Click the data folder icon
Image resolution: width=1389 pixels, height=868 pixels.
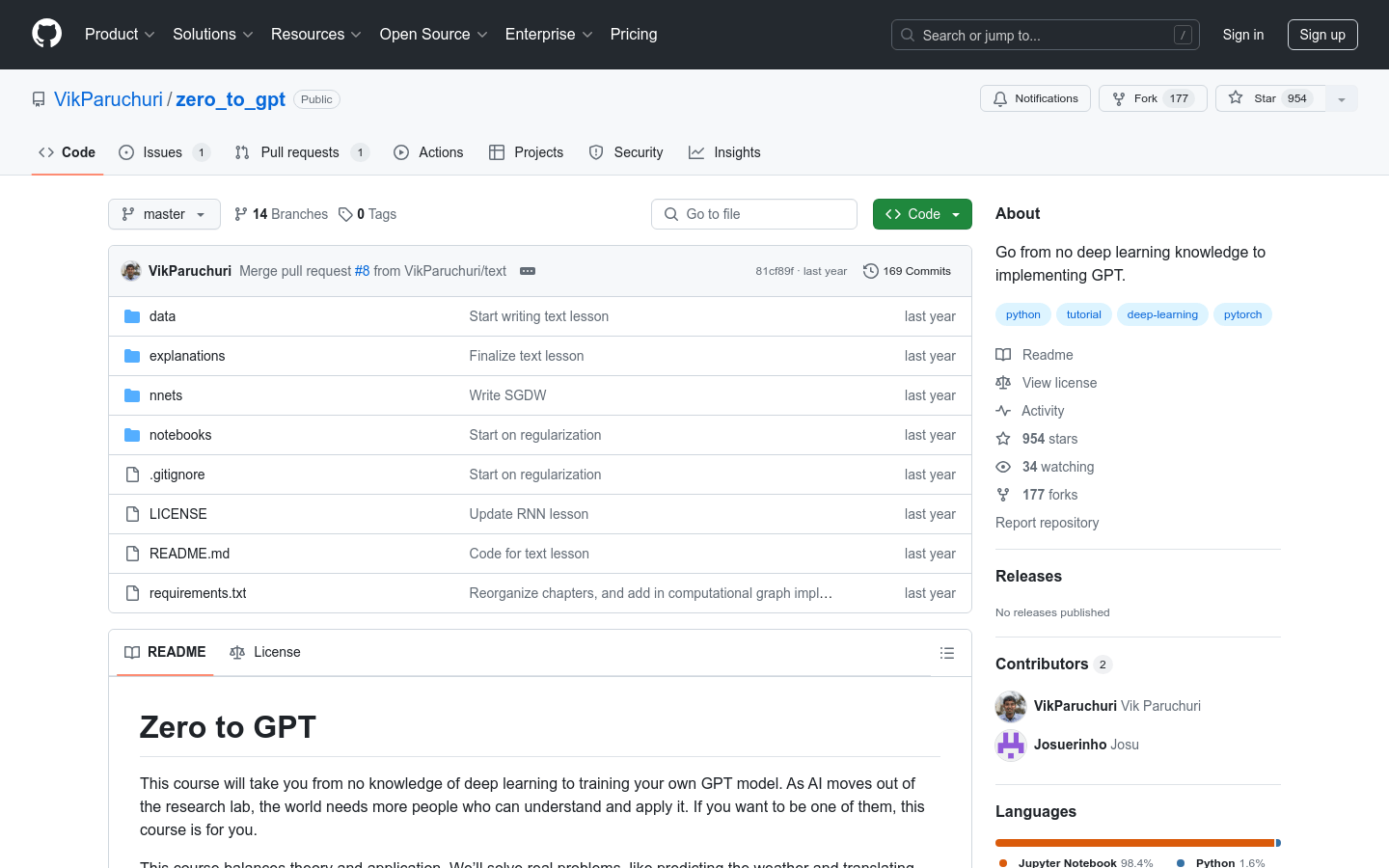[x=132, y=316]
